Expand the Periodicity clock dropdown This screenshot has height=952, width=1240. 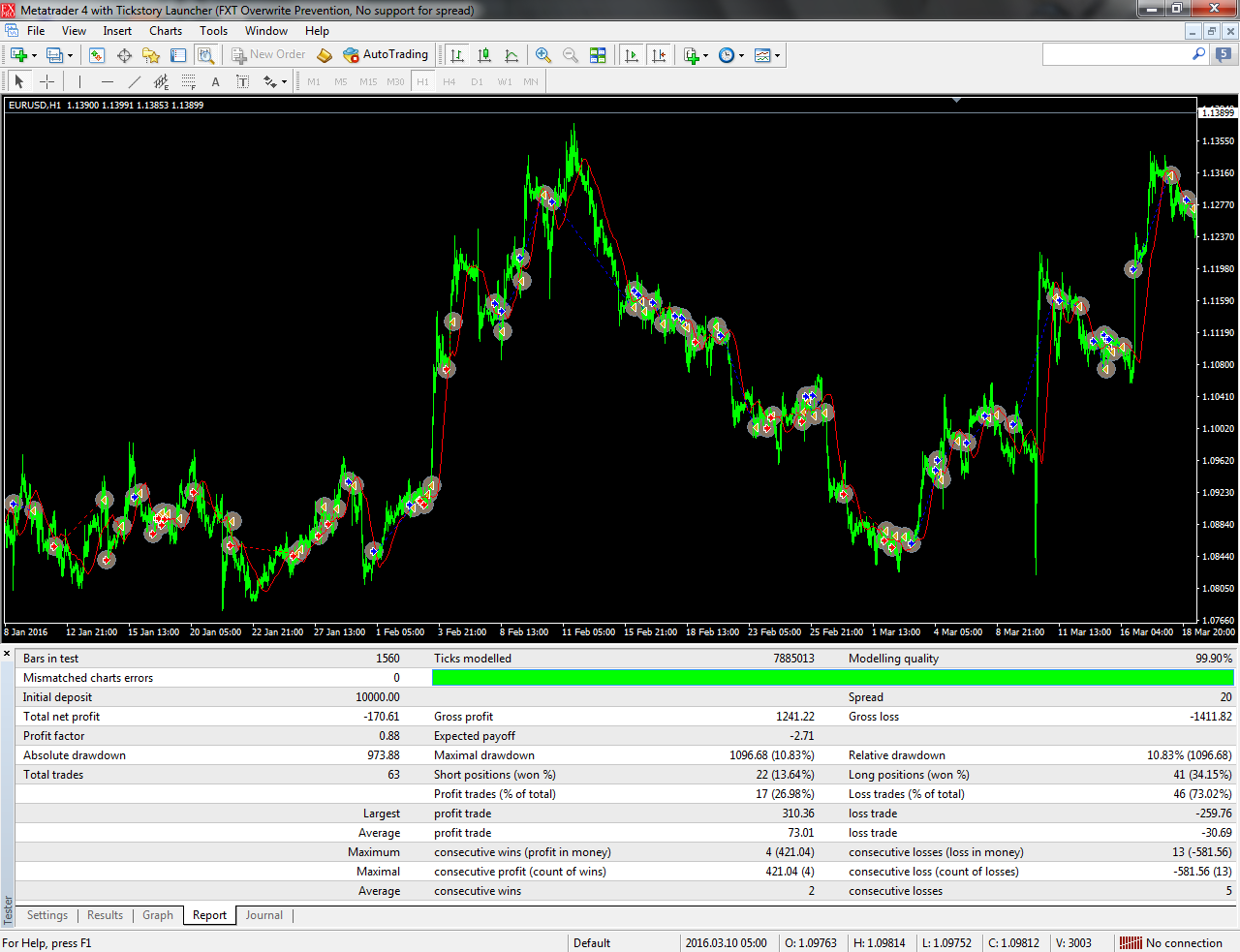tap(742, 55)
